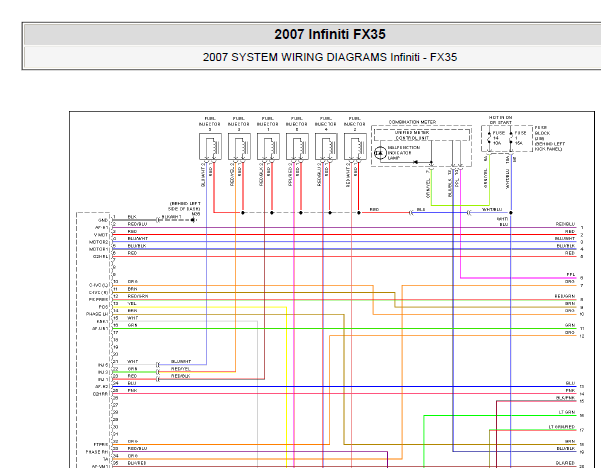This screenshot has height=468, width=601.
Task: Click the 'INJ 1' pin label
Action: 103,379
